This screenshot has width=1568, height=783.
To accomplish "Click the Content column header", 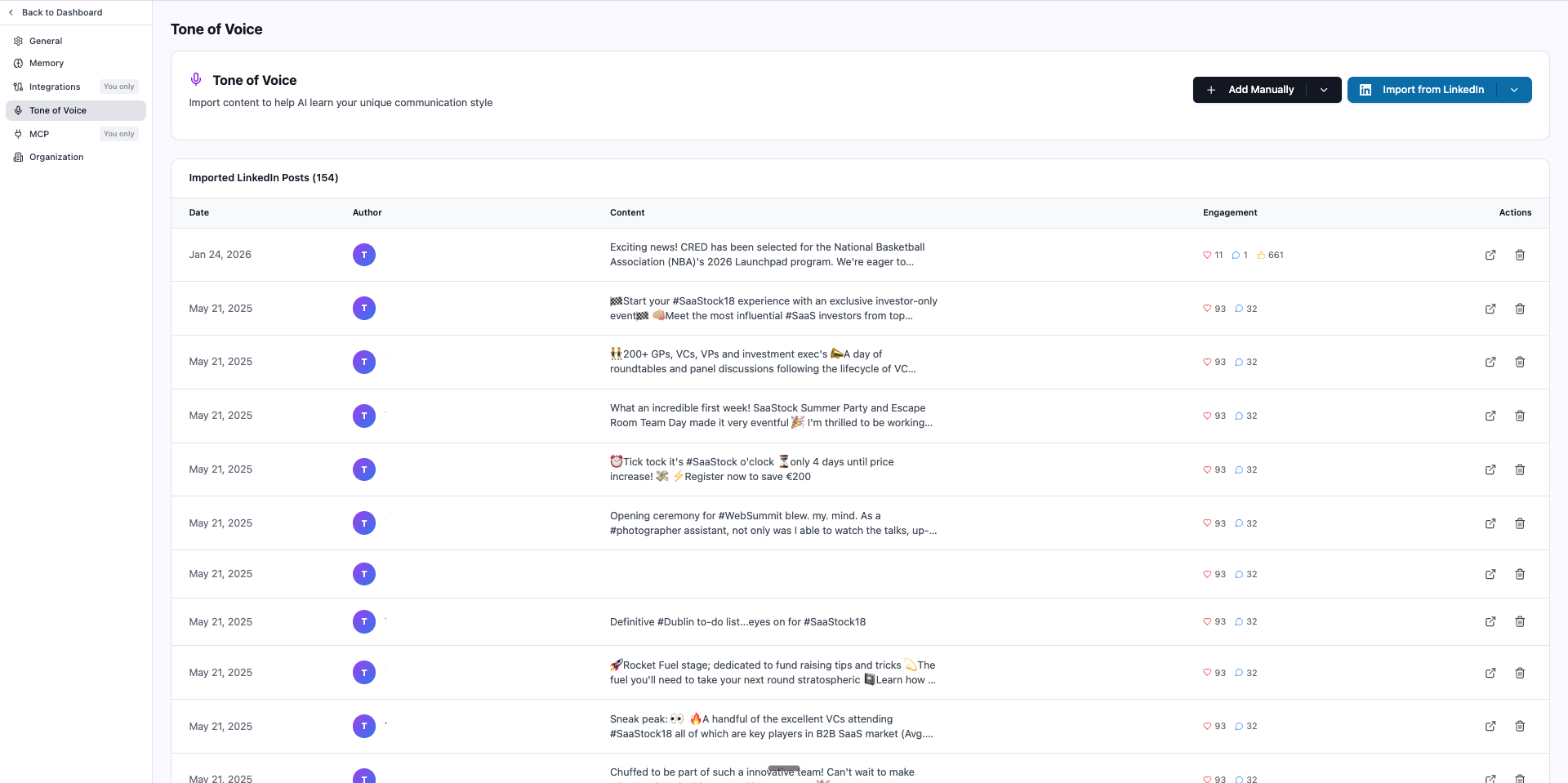I will pyautogui.click(x=627, y=212).
